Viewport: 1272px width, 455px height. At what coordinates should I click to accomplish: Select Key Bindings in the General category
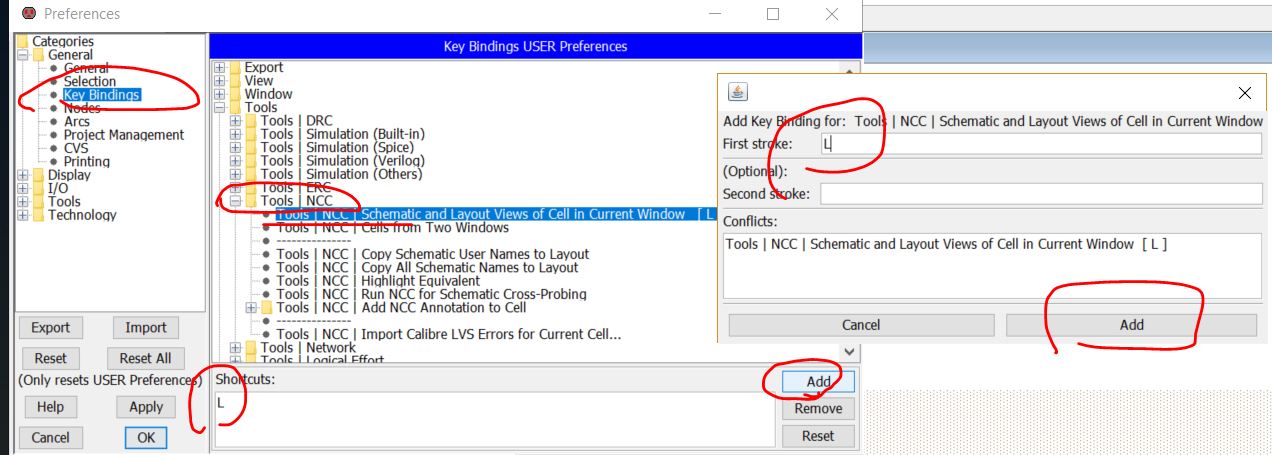pos(101,95)
